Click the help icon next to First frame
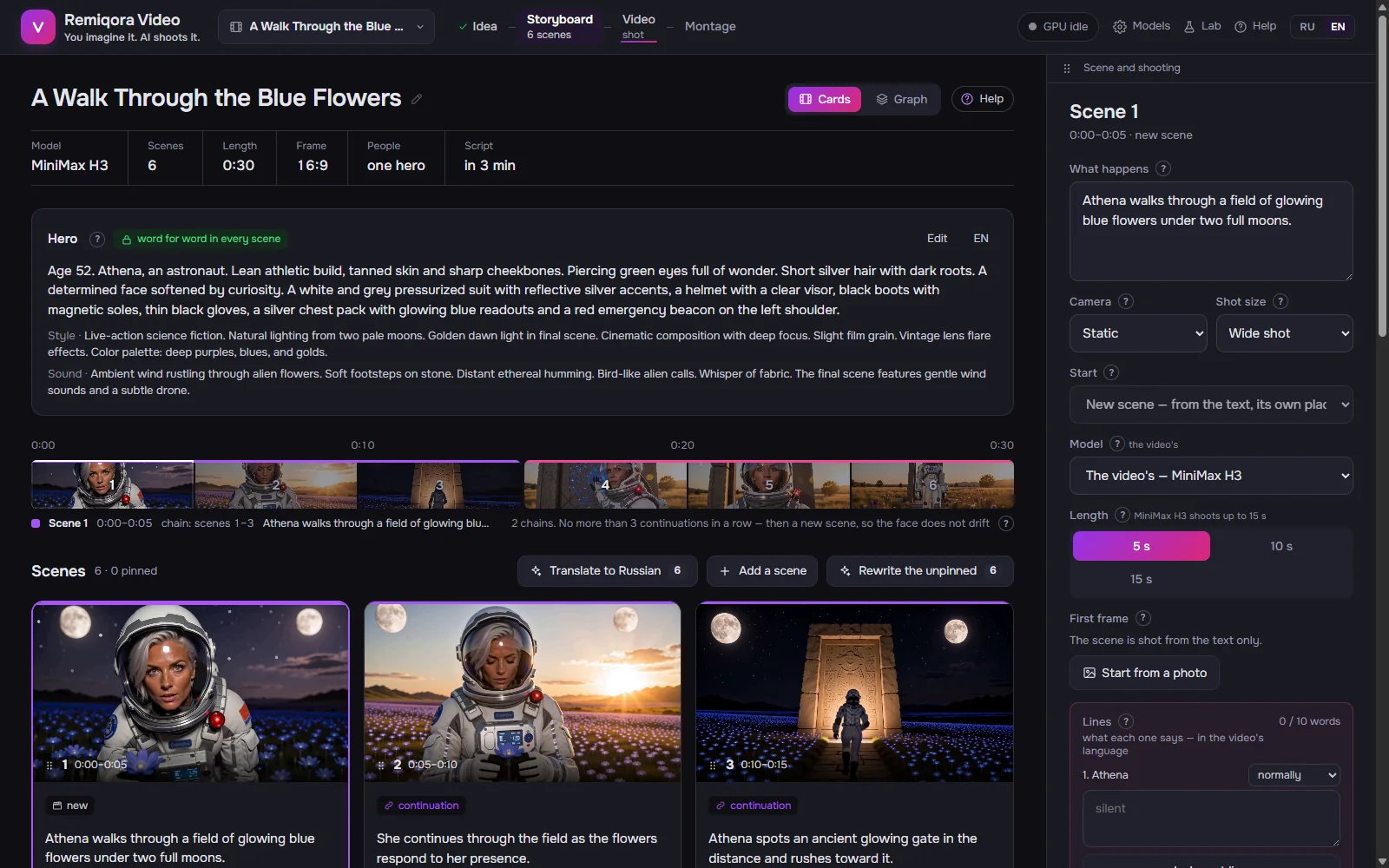Viewport: 1389px width, 868px height. [1143, 618]
